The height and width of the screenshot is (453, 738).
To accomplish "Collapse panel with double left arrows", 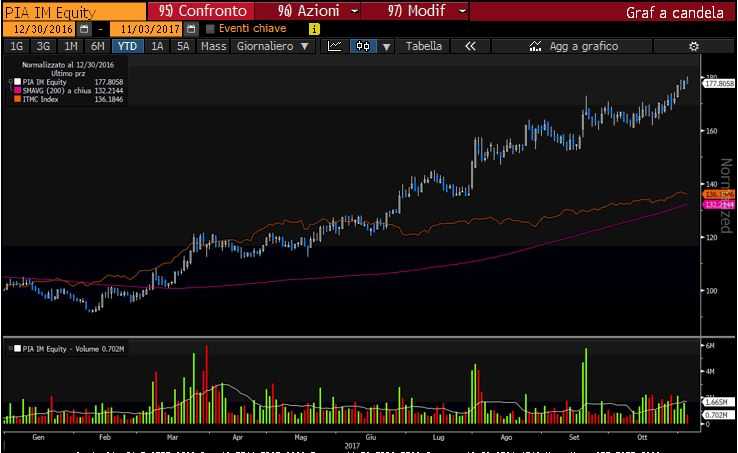I will click(470, 46).
